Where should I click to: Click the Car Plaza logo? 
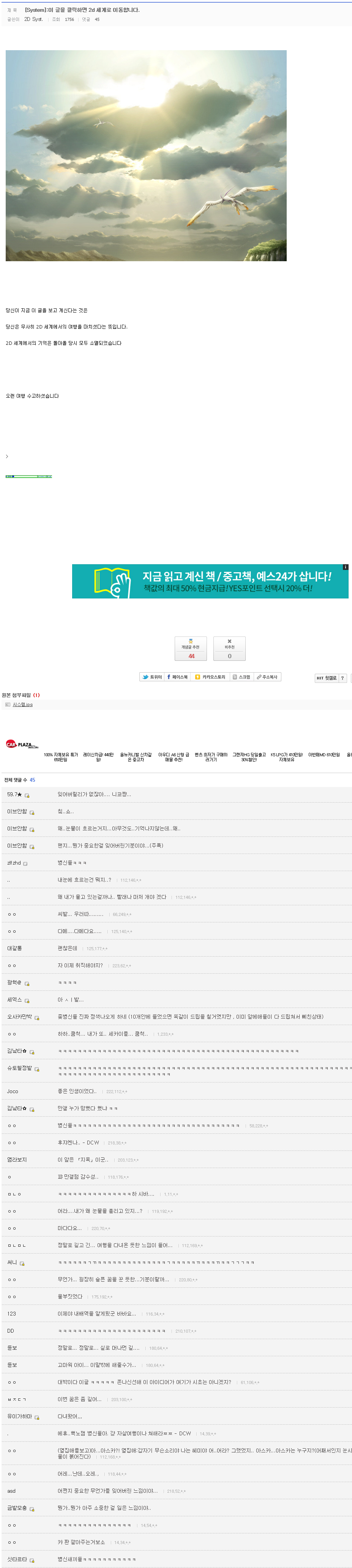pos(22,744)
